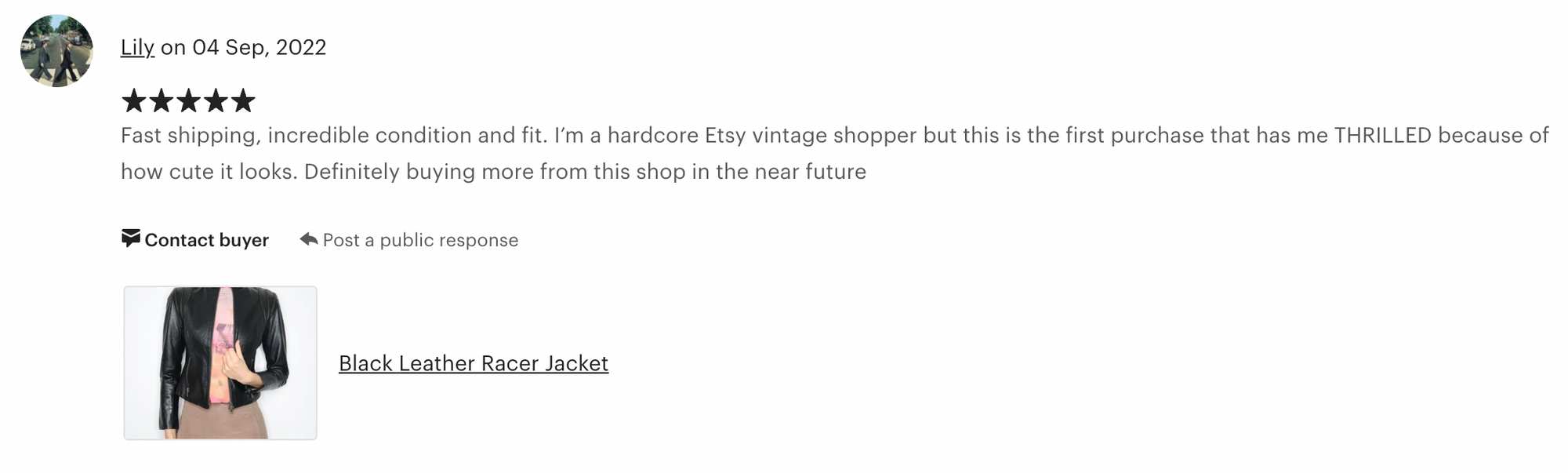
Task: Open the black leather jacket thumbnail
Action: point(220,362)
